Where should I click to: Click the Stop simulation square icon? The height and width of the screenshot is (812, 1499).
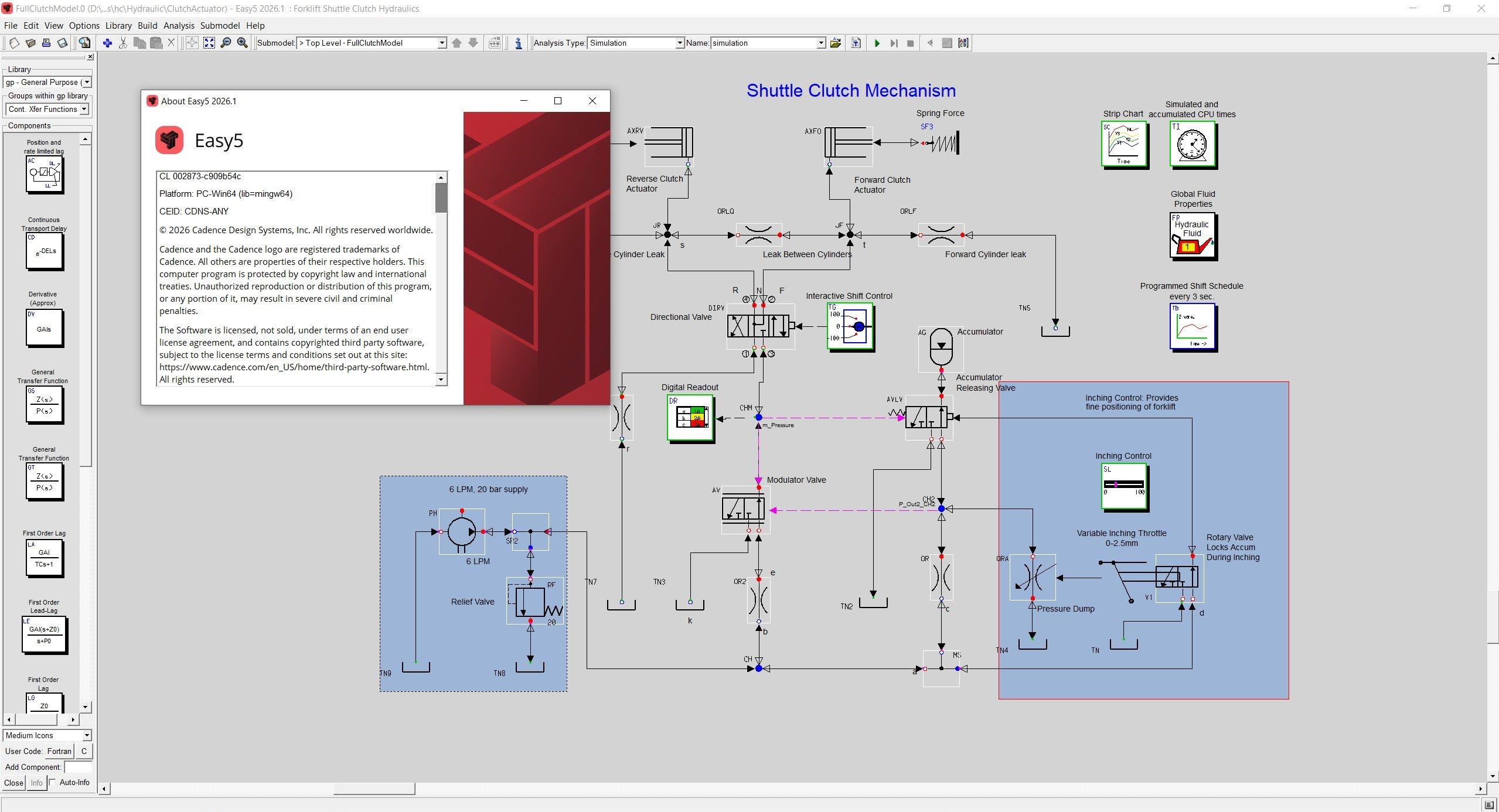pyautogui.click(x=910, y=43)
